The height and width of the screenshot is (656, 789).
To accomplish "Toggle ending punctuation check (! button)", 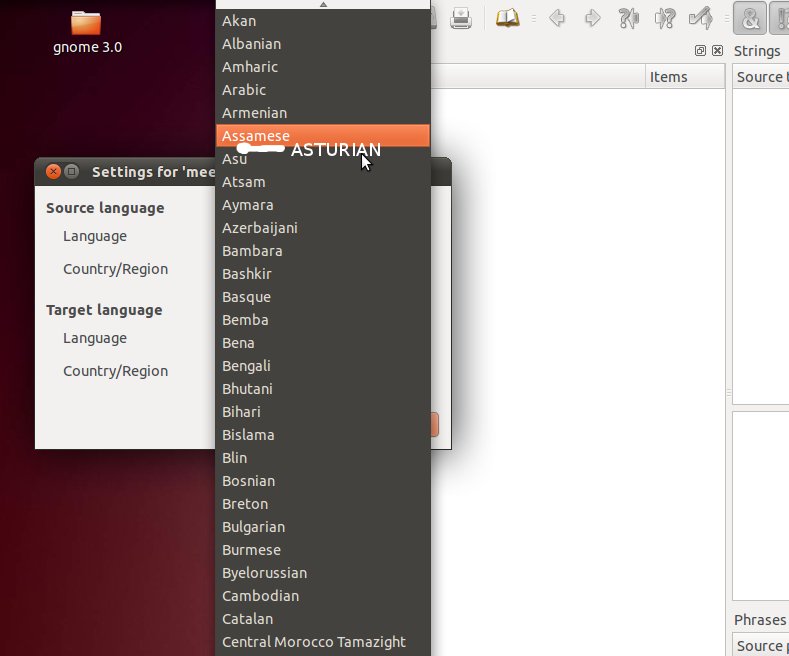I will [x=780, y=18].
